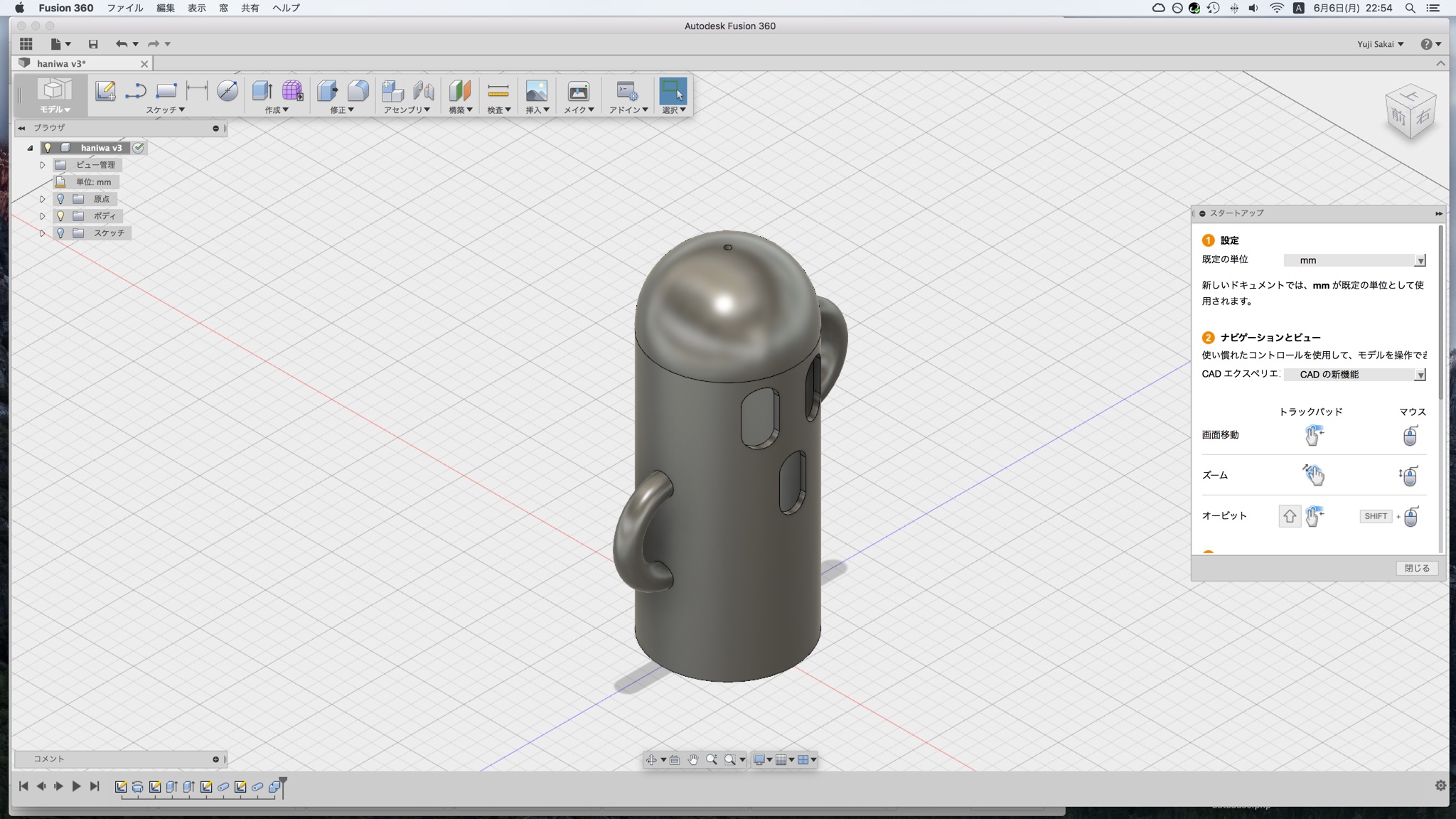Open the CAD の新機能 dropdown
1456x819 pixels.
[1354, 374]
